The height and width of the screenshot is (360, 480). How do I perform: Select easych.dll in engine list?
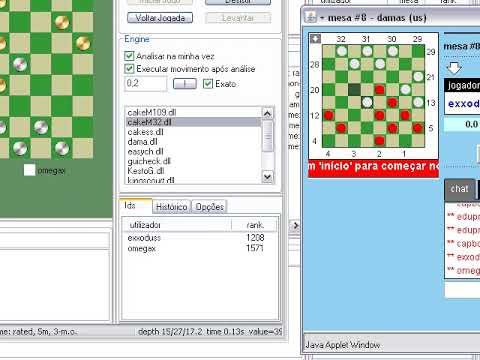pyautogui.click(x=193, y=151)
